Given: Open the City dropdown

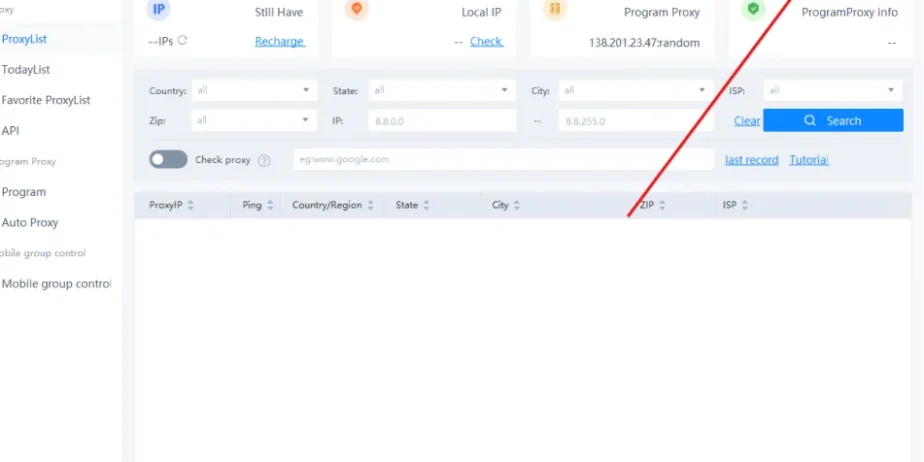Looking at the screenshot, I should [636, 90].
